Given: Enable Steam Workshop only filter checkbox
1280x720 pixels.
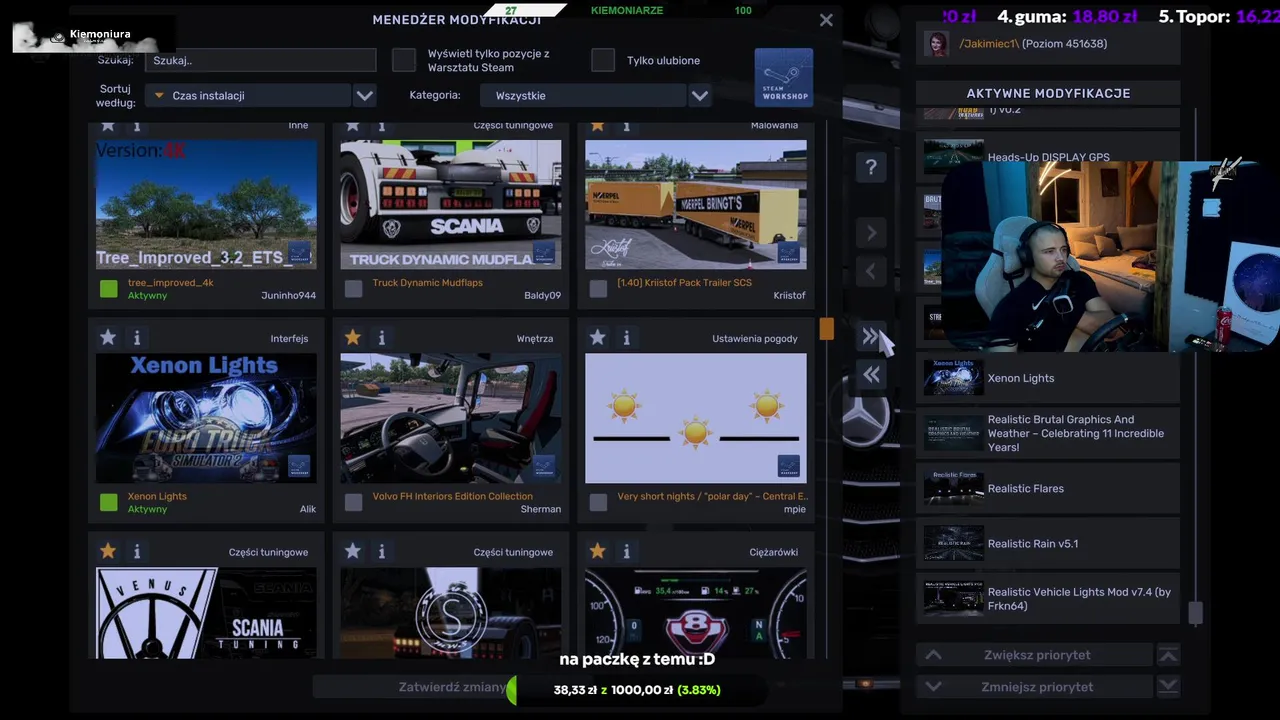Looking at the screenshot, I should click(404, 60).
